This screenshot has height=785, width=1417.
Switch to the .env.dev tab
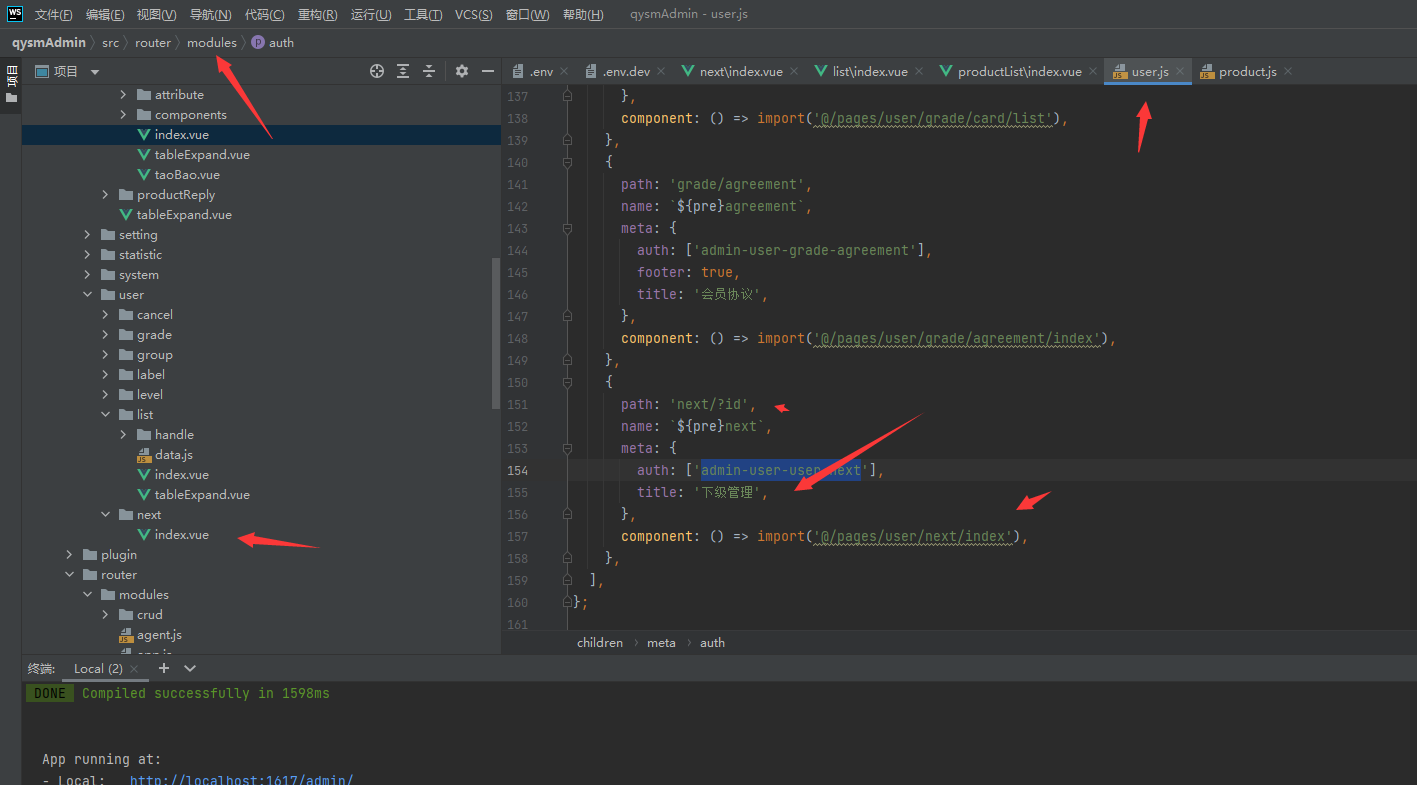[x=626, y=72]
